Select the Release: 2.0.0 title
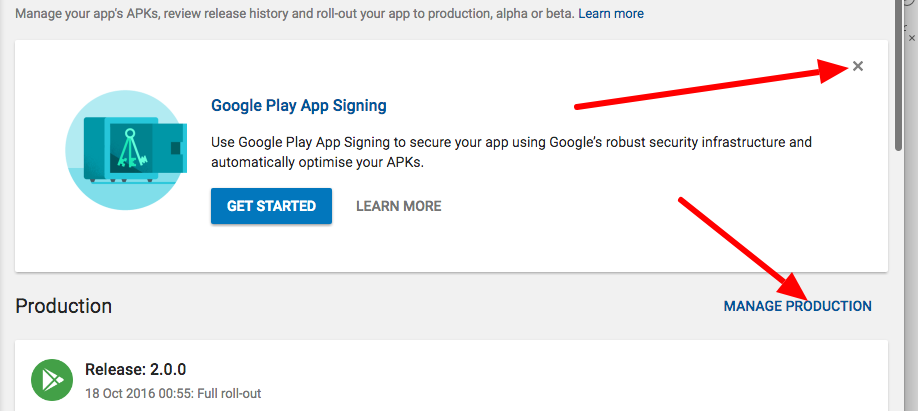The image size is (918, 411). [135, 369]
